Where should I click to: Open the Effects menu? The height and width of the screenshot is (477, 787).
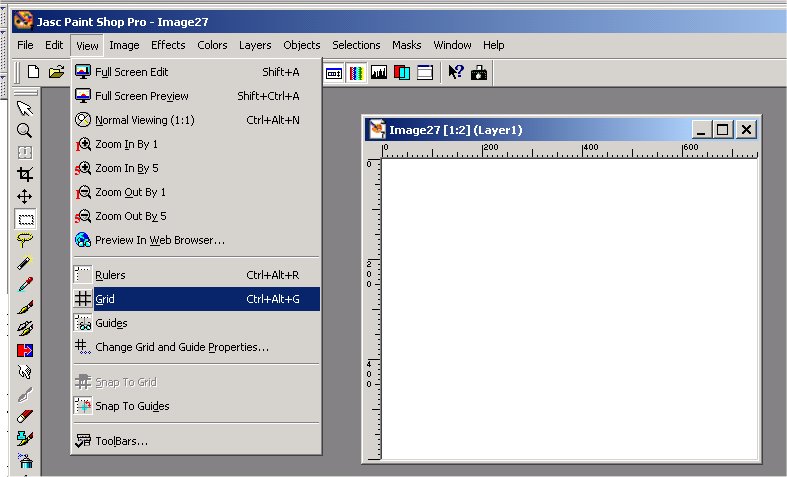tap(168, 45)
